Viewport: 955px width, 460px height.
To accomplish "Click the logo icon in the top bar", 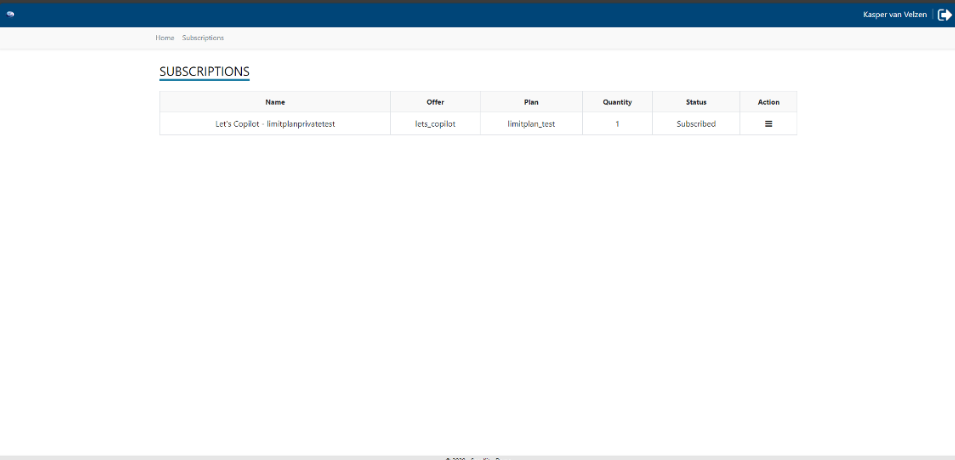I will click(x=10, y=14).
